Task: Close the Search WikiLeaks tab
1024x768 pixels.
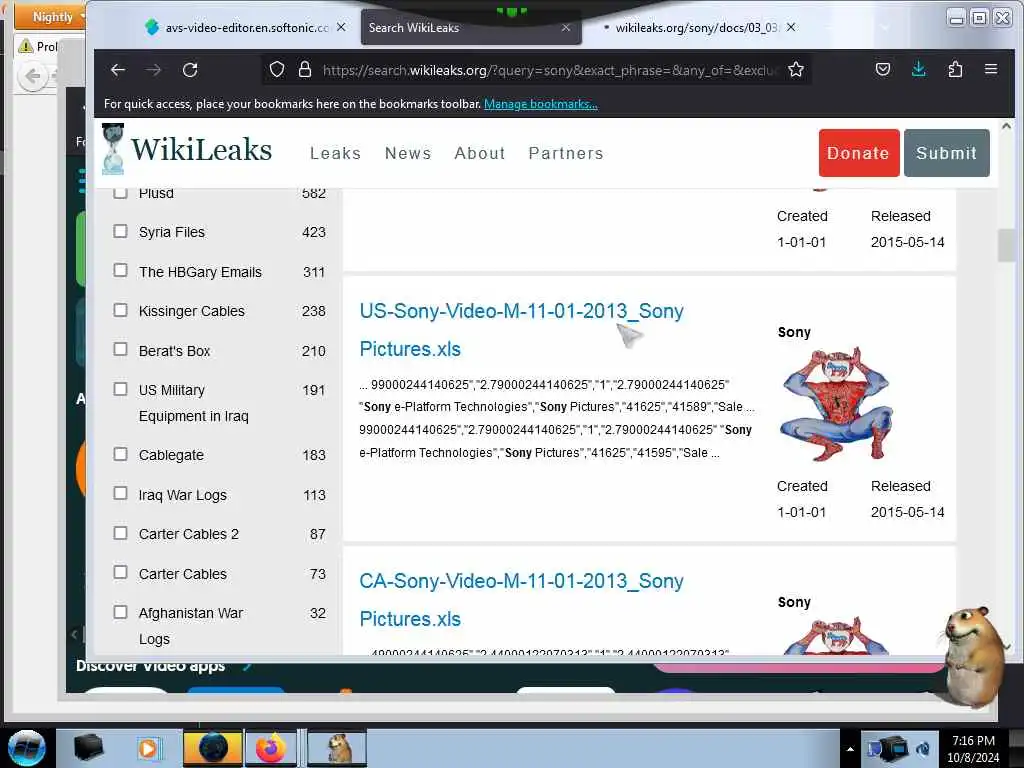Action: click(x=566, y=27)
